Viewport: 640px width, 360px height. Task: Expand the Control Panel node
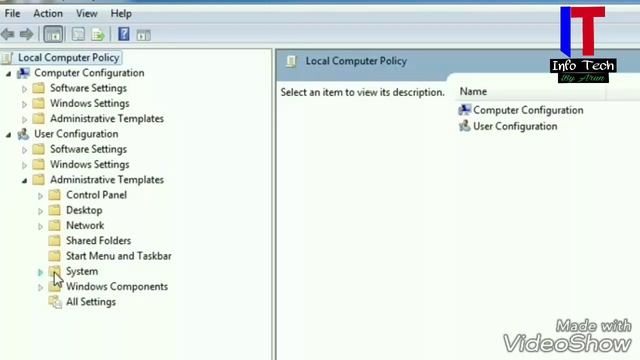40,196
